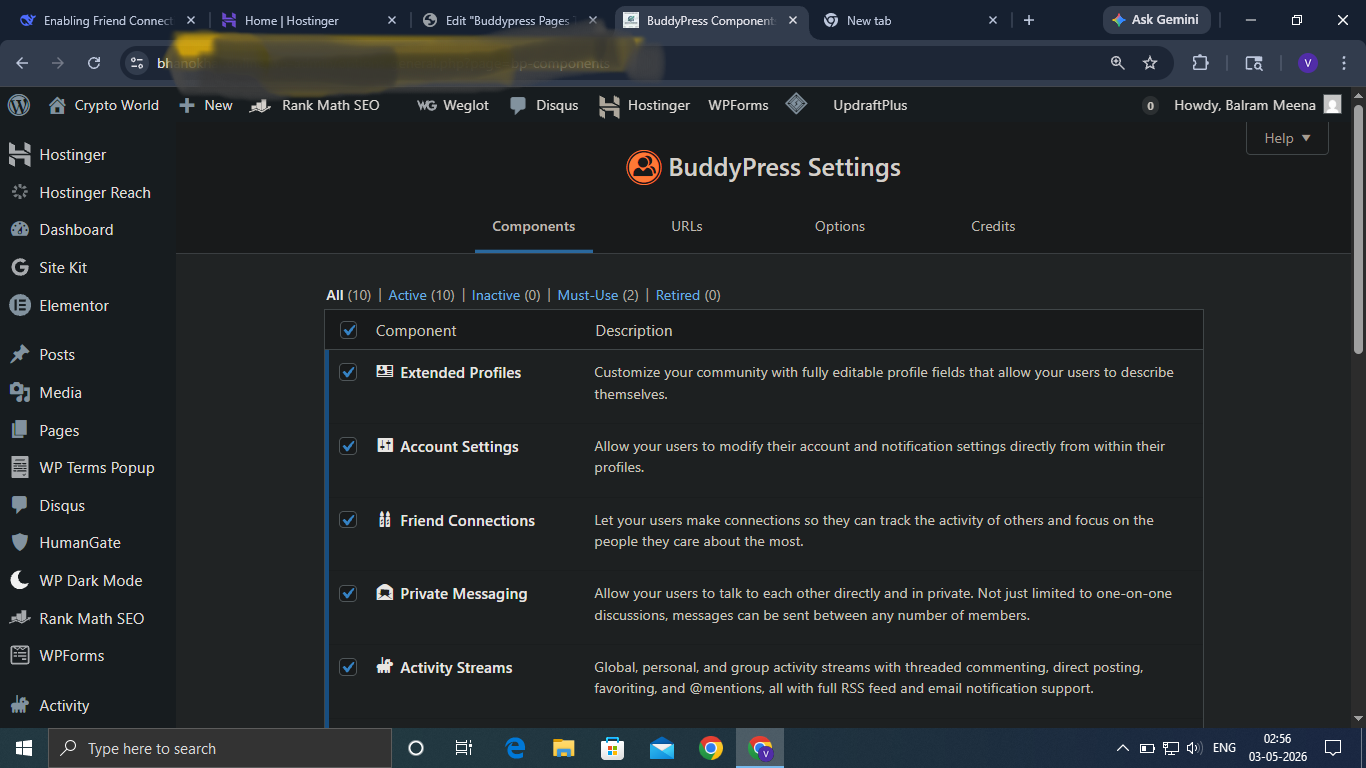Open UpdraftPlus in admin bar
Viewport: 1366px width, 768px height.
[x=870, y=105]
